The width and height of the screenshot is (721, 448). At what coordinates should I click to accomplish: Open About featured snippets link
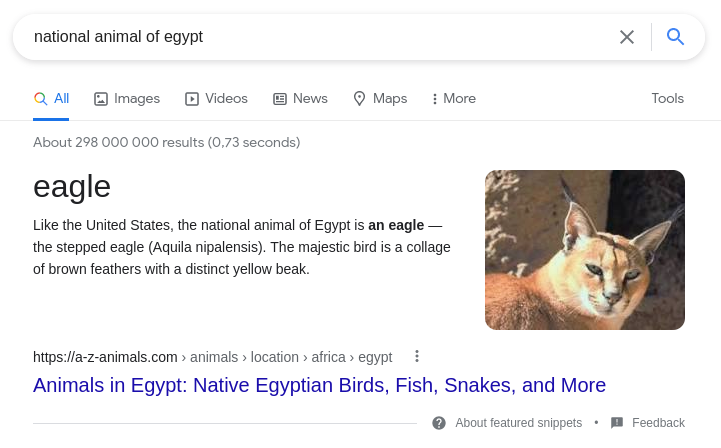click(519, 423)
